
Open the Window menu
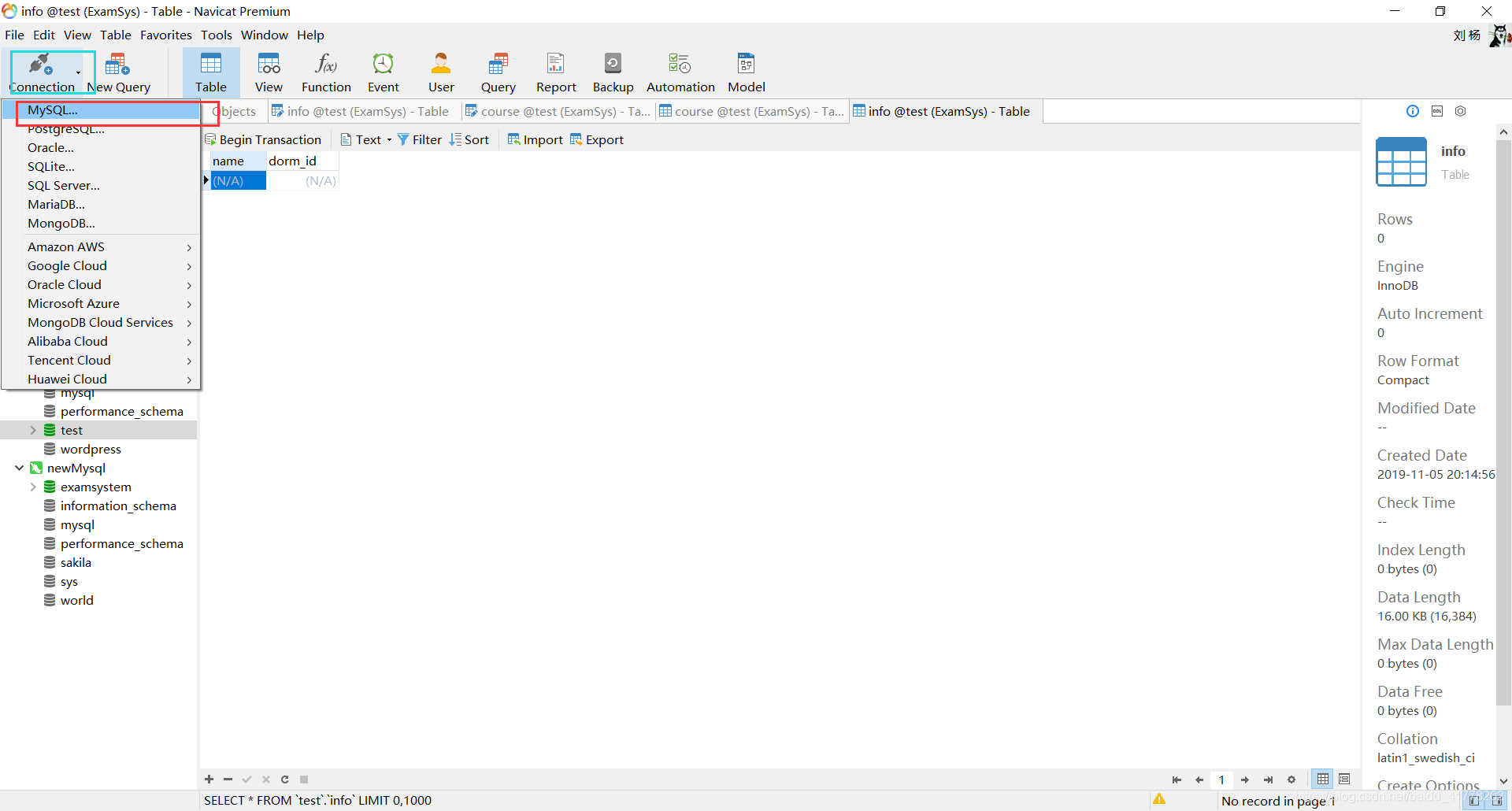coord(265,35)
